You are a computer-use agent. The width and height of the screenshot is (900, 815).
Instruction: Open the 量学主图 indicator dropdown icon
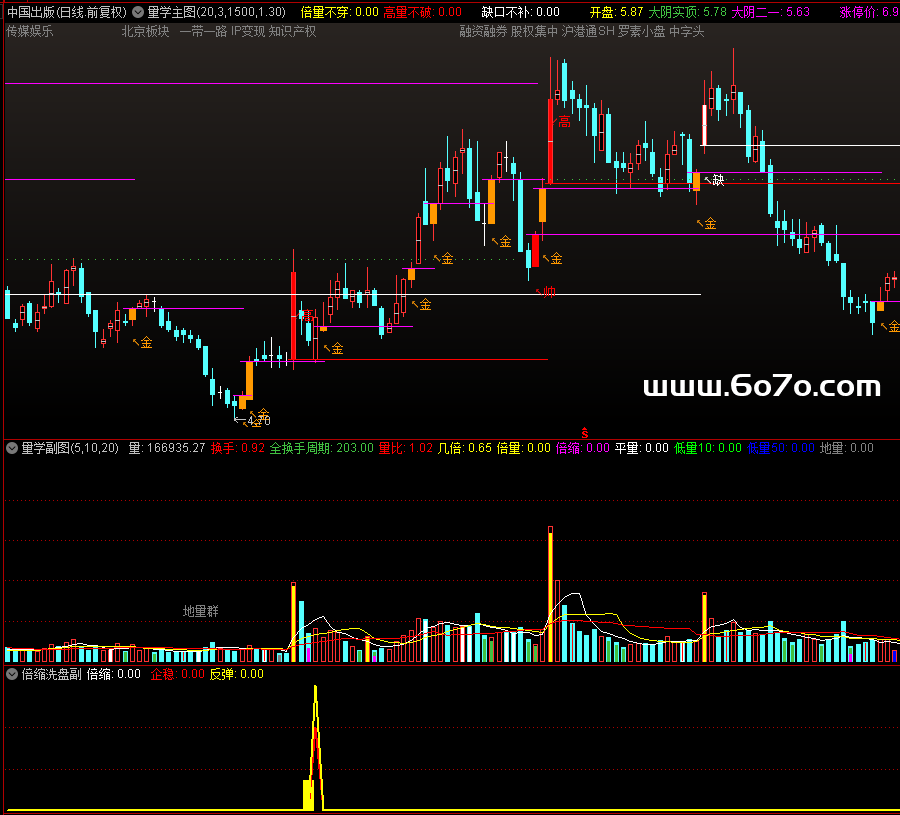point(138,13)
